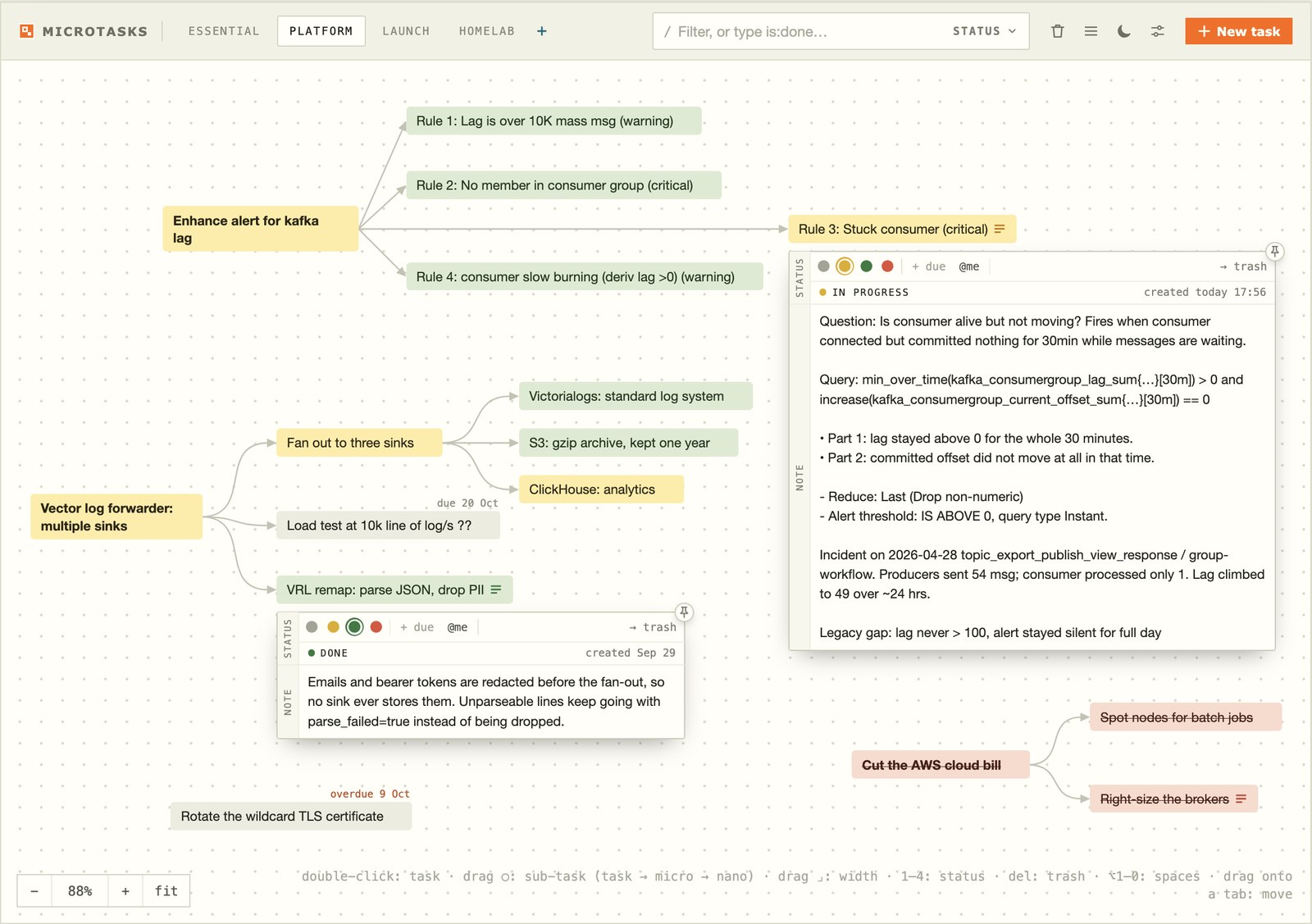Switch to the ESSENTIAL space tab

click(x=224, y=31)
